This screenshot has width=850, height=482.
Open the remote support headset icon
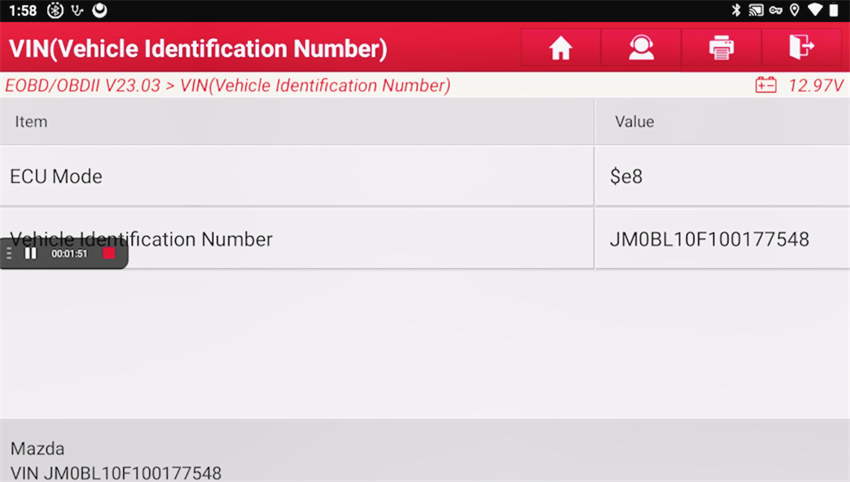641,48
